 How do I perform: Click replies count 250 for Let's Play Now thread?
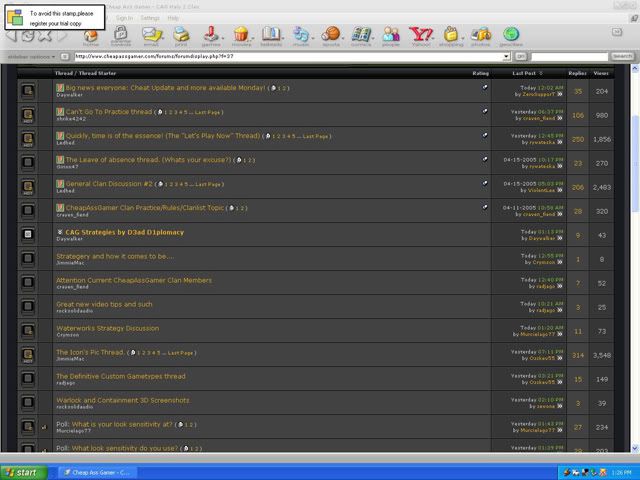point(578,140)
